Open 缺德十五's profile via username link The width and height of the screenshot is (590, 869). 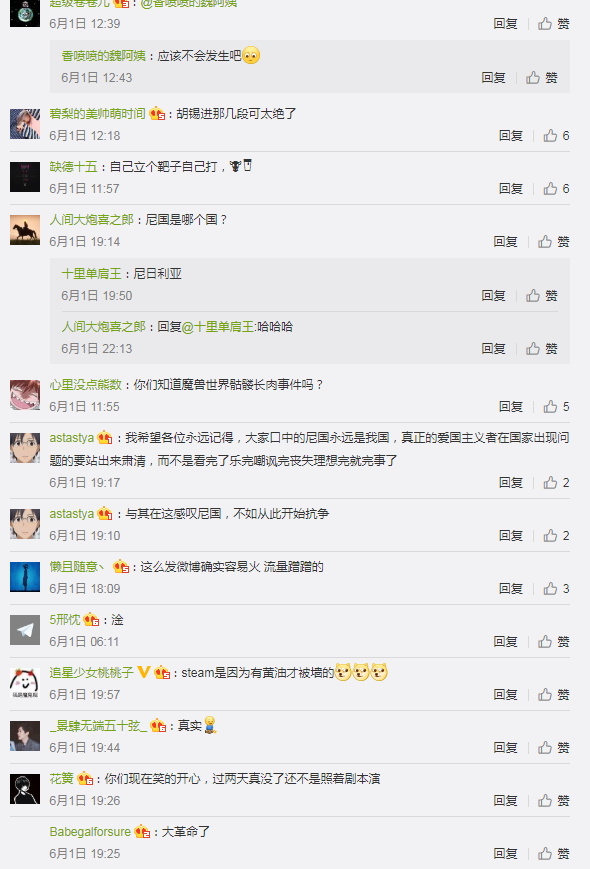tap(73, 167)
